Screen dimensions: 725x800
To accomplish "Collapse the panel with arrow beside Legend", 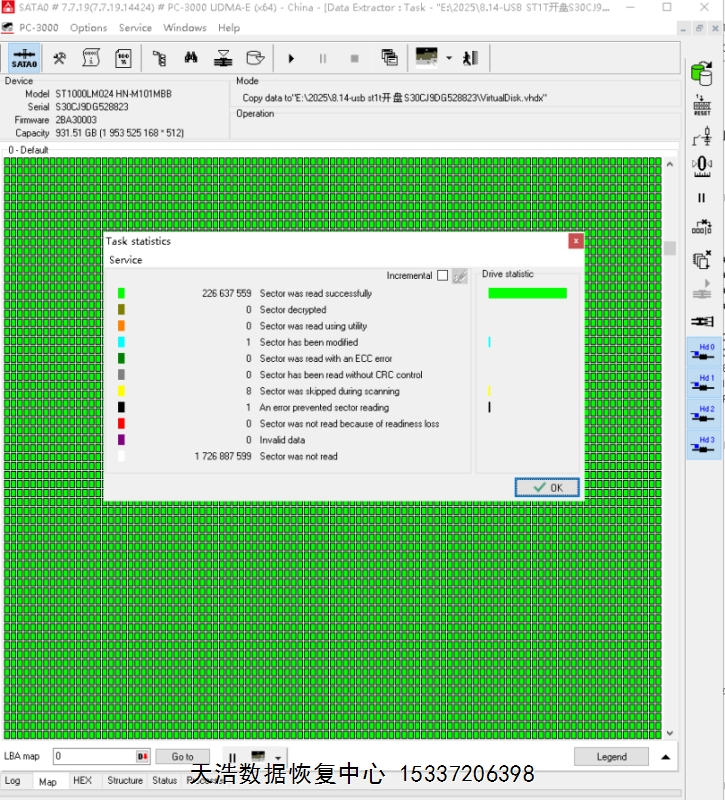I will tap(666, 757).
